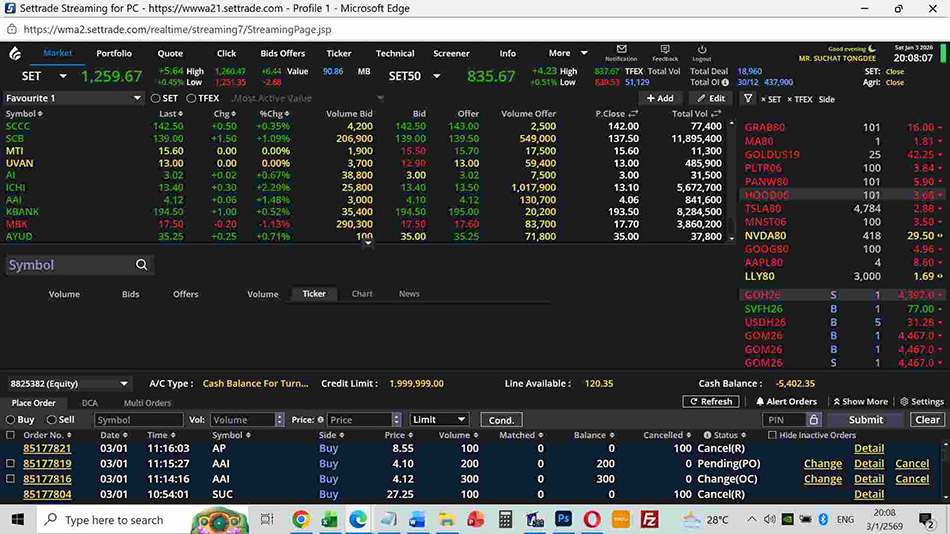Click the PIN lock icon

click(814, 420)
